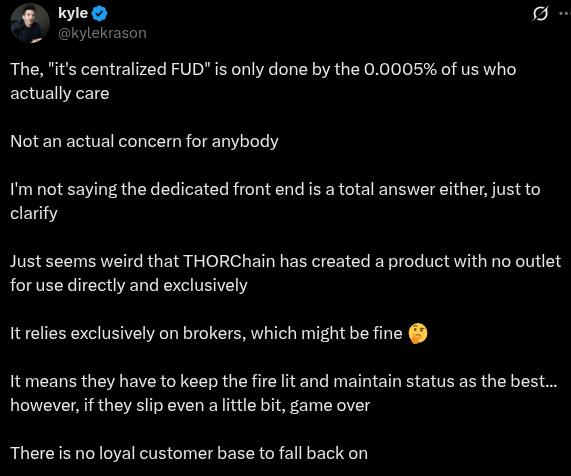Visit the @kylekrason handle link
This screenshot has height=476, width=571.
pos(102,33)
